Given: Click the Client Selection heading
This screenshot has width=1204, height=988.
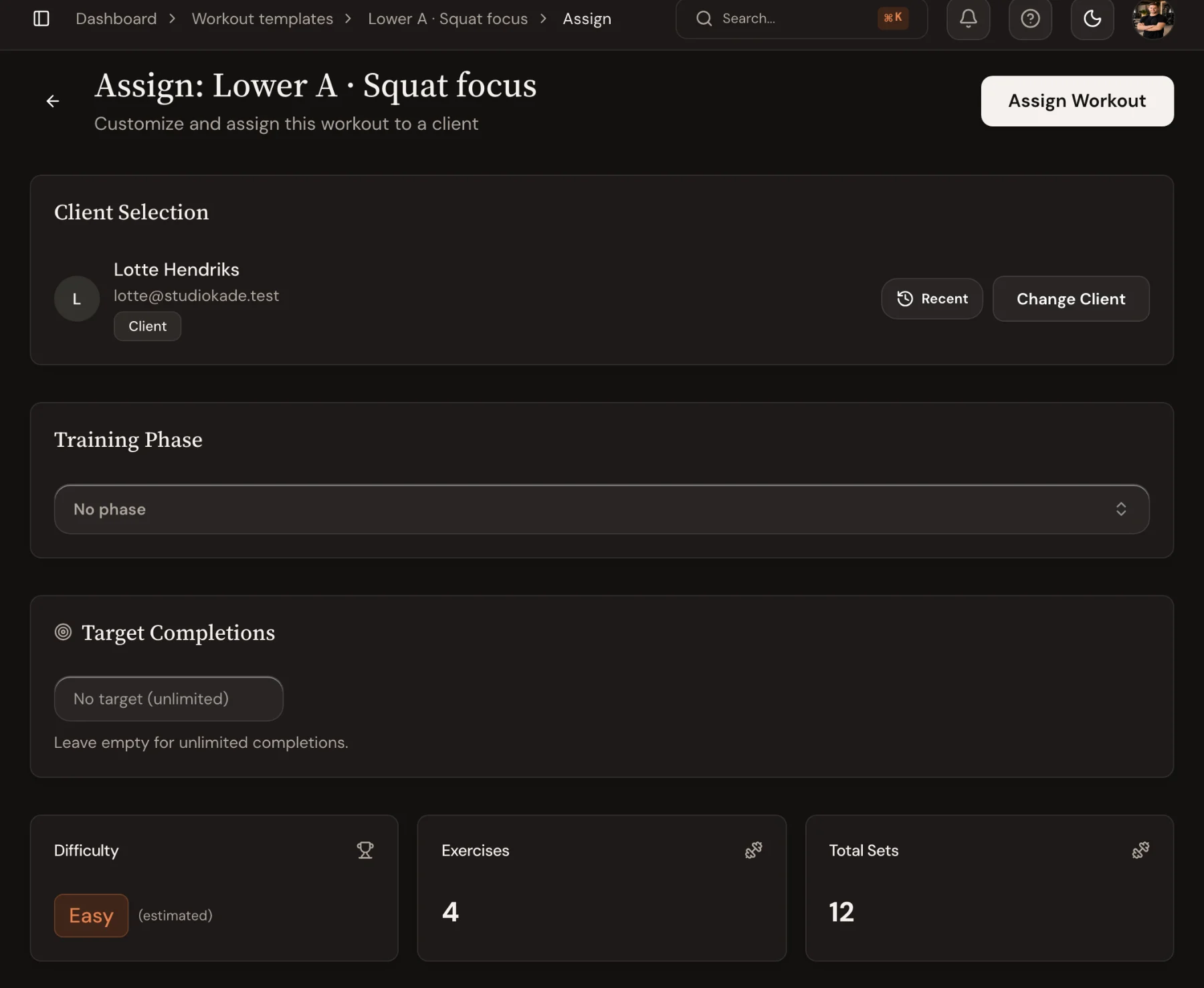Looking at the screenshot, I should [x=131, y=212].
